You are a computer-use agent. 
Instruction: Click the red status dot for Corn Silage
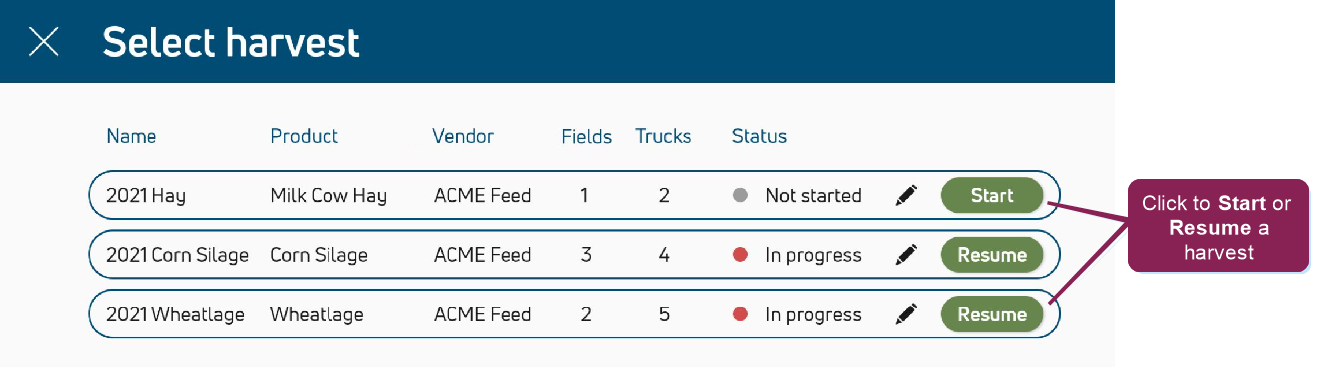point(741,255)
